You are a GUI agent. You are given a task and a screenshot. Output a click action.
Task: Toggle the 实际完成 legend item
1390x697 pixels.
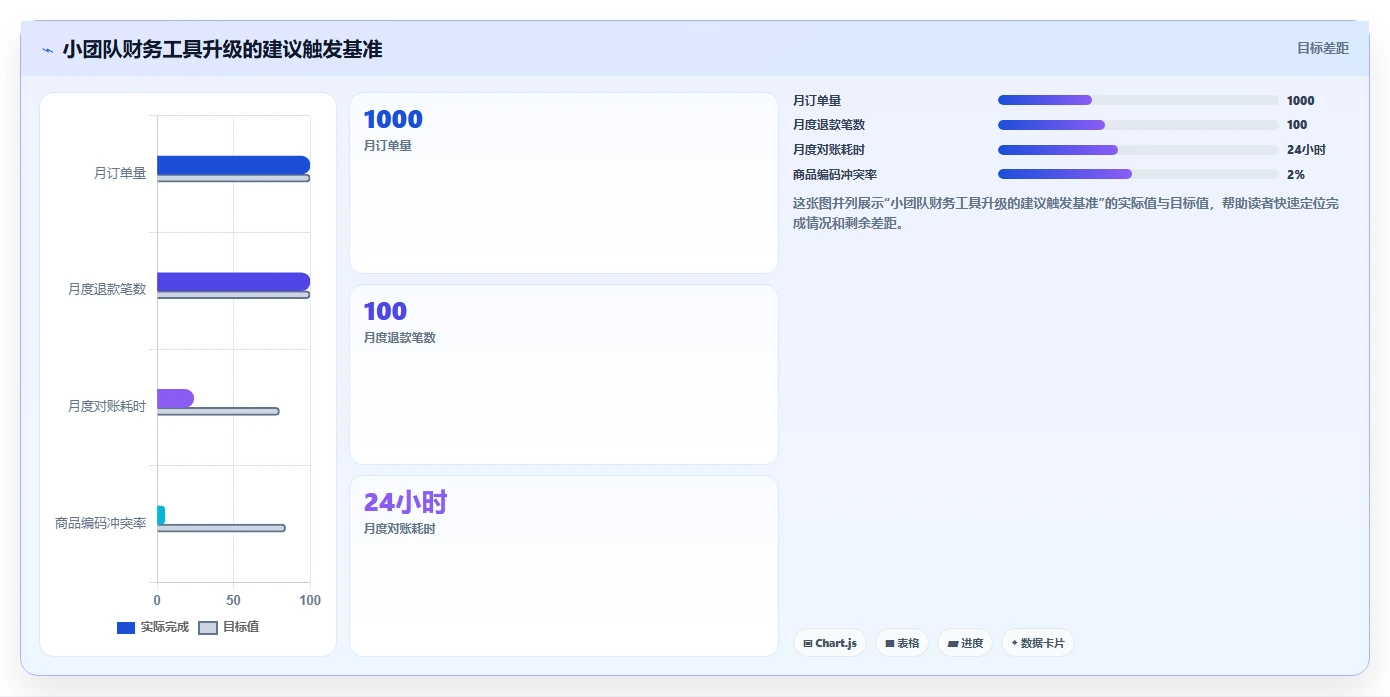click(x=153, y=627)
